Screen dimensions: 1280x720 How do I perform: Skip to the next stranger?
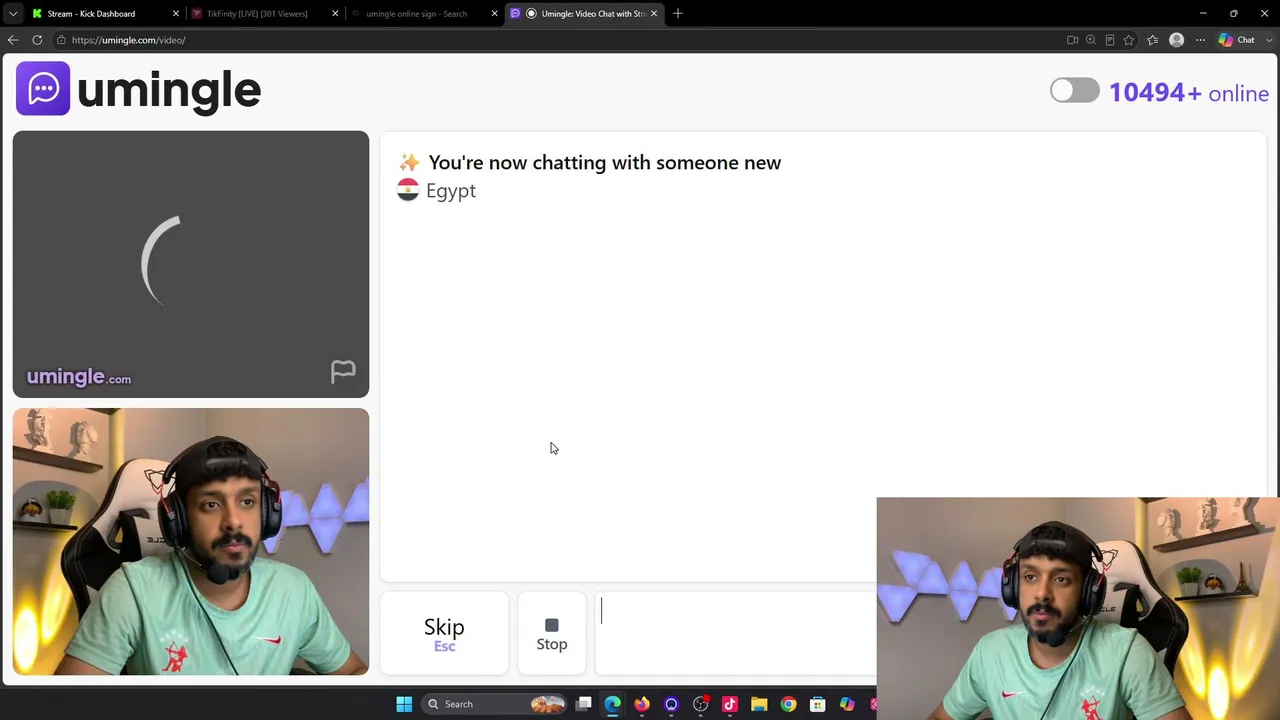pos(444,633)
